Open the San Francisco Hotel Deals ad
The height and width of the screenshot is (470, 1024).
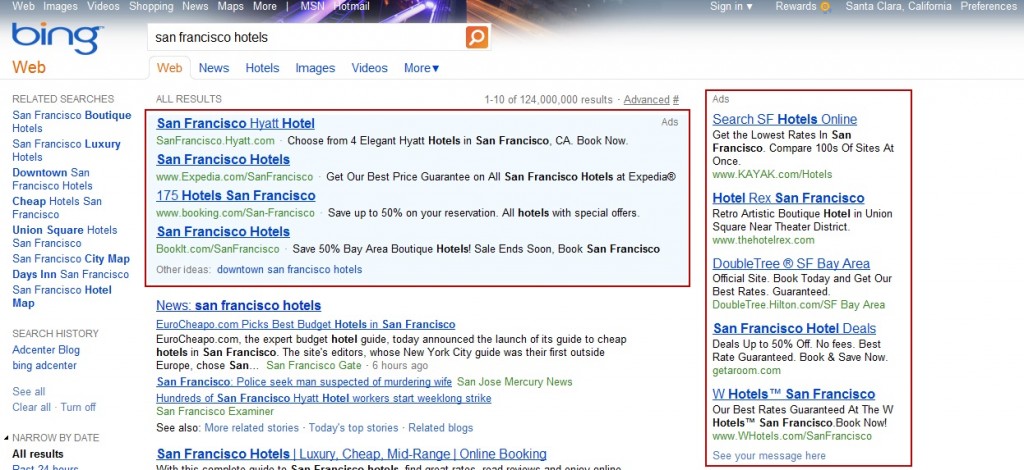[x=794, y=328]
